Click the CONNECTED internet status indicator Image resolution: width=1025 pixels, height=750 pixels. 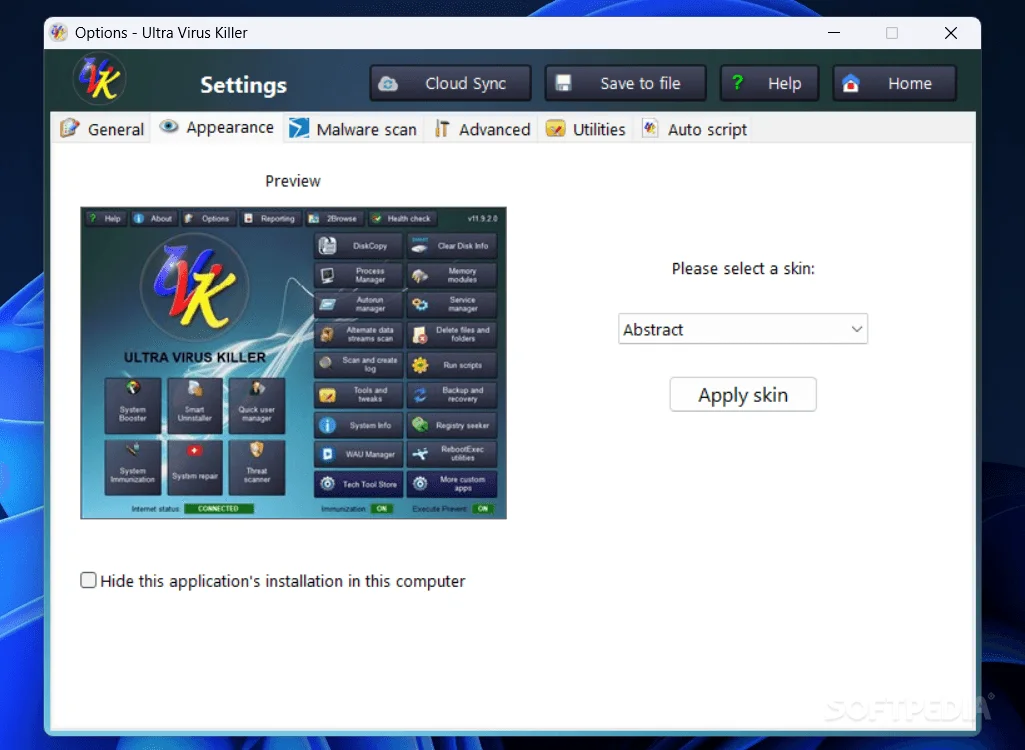(218, 509)
